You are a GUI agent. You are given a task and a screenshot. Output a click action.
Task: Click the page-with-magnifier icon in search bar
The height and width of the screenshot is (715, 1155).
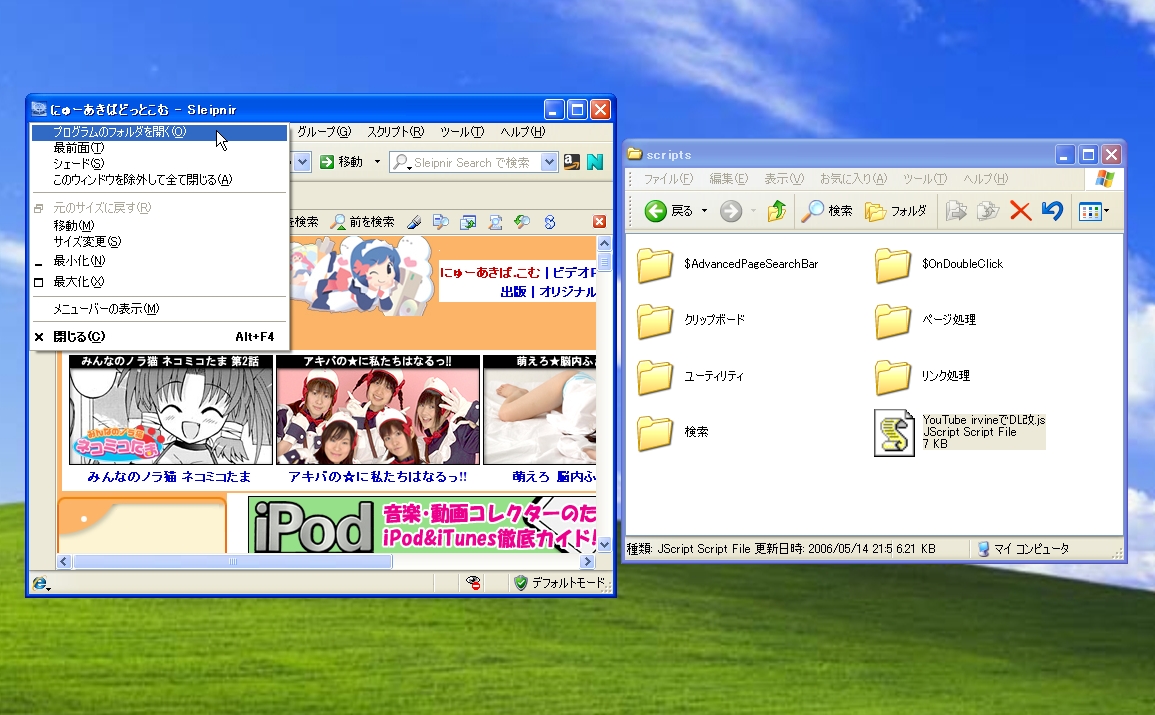(440, 222)
